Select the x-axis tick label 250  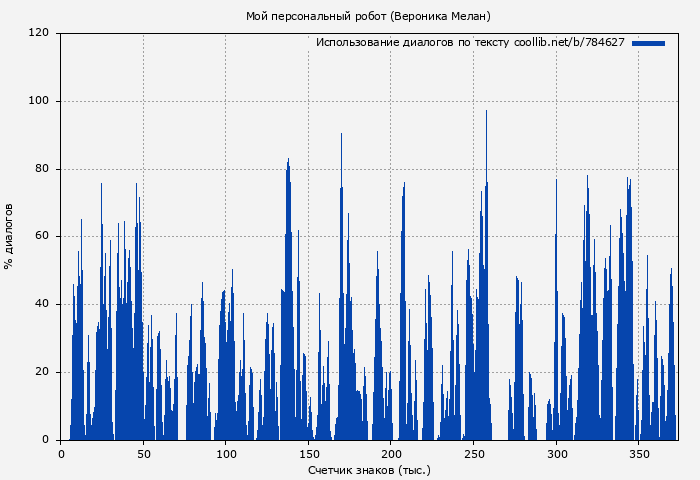coord(473,453)
